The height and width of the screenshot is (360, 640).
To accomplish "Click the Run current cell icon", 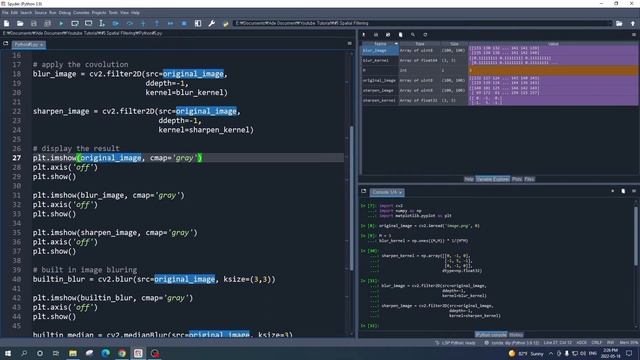I will tap(75, 24).
